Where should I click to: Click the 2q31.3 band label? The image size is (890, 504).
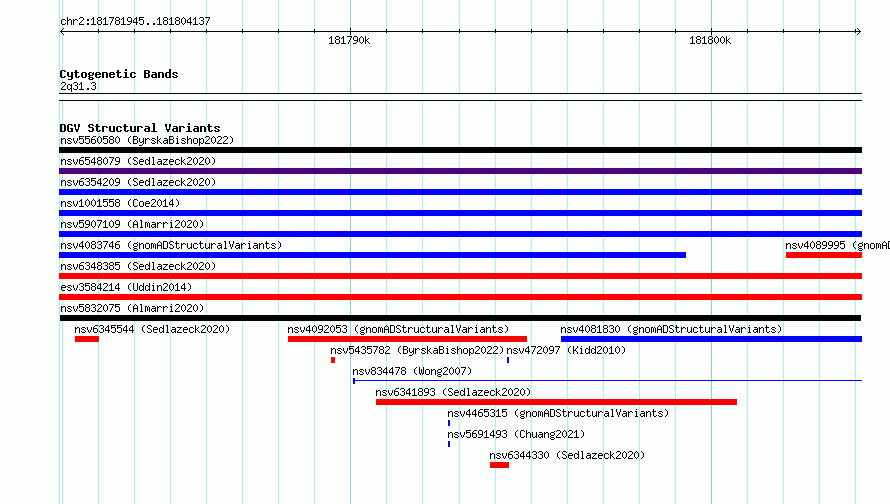coord(78,87)
